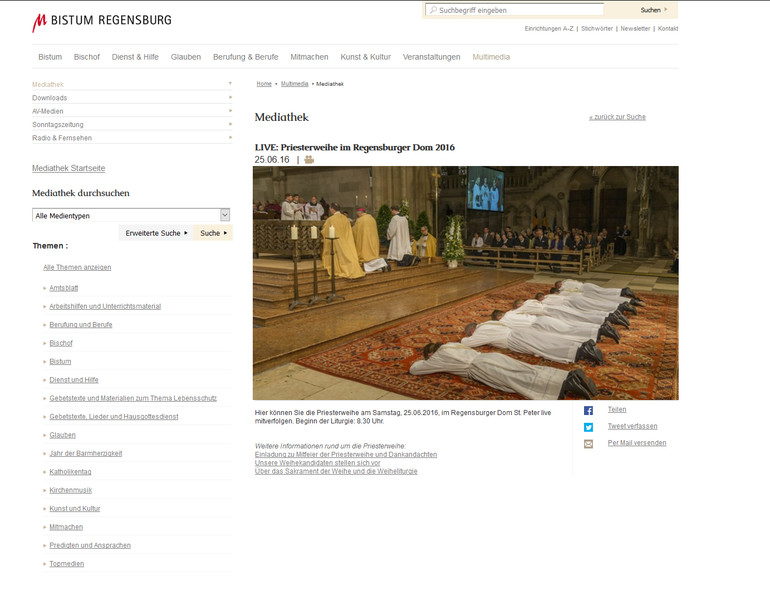Click the magnifier icon in search box
Image resolution: width=770 pixels, height=600 pixels.
tap(433, 10)
